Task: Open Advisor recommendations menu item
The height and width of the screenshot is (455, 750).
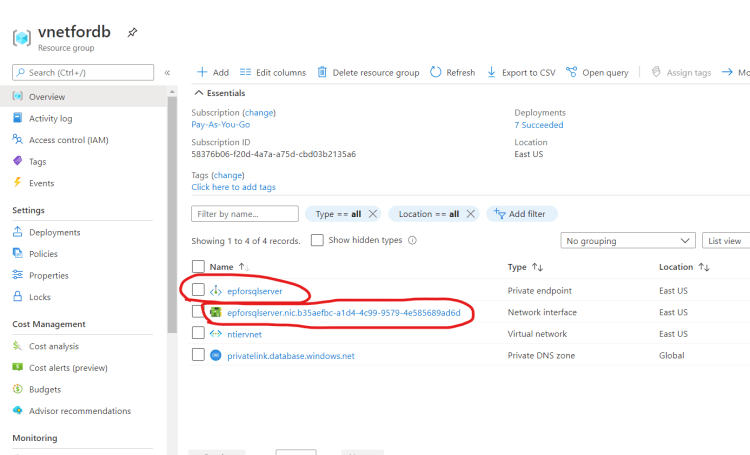Action: coord(79,411)
